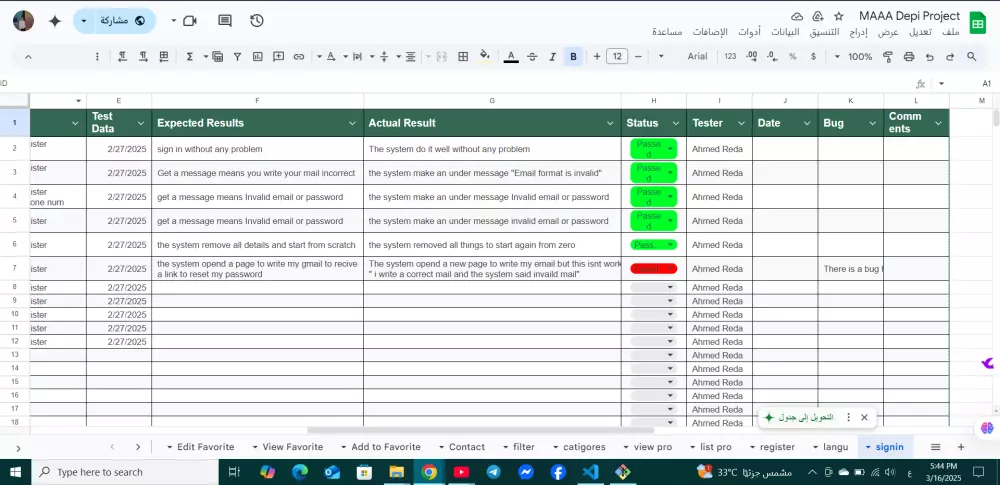Image resolution: width=1000 pixels, height=485 pixels.
Task: Toggle bold formatting button
Action: coord(573,57)
